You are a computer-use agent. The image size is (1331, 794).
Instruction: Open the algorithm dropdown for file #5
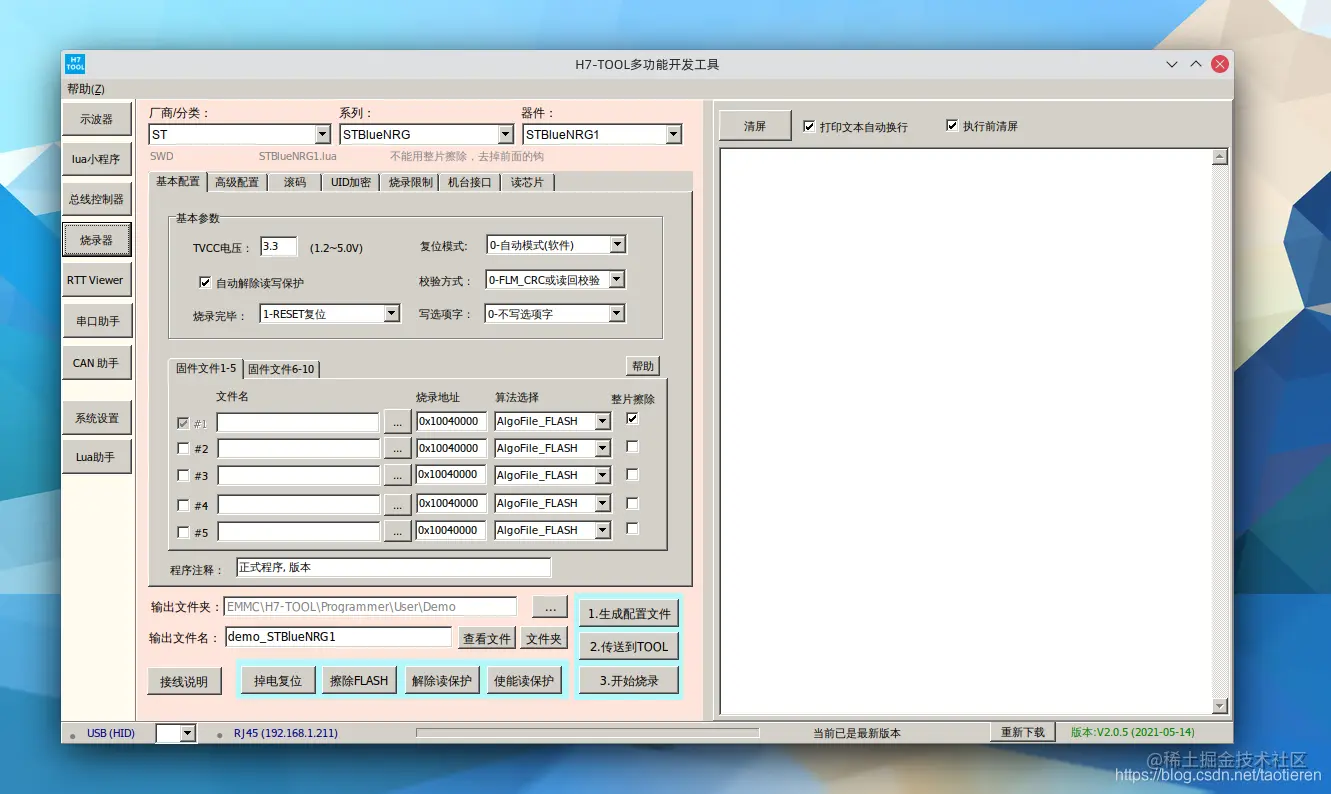pyautogui.click(x=602, y=530)
